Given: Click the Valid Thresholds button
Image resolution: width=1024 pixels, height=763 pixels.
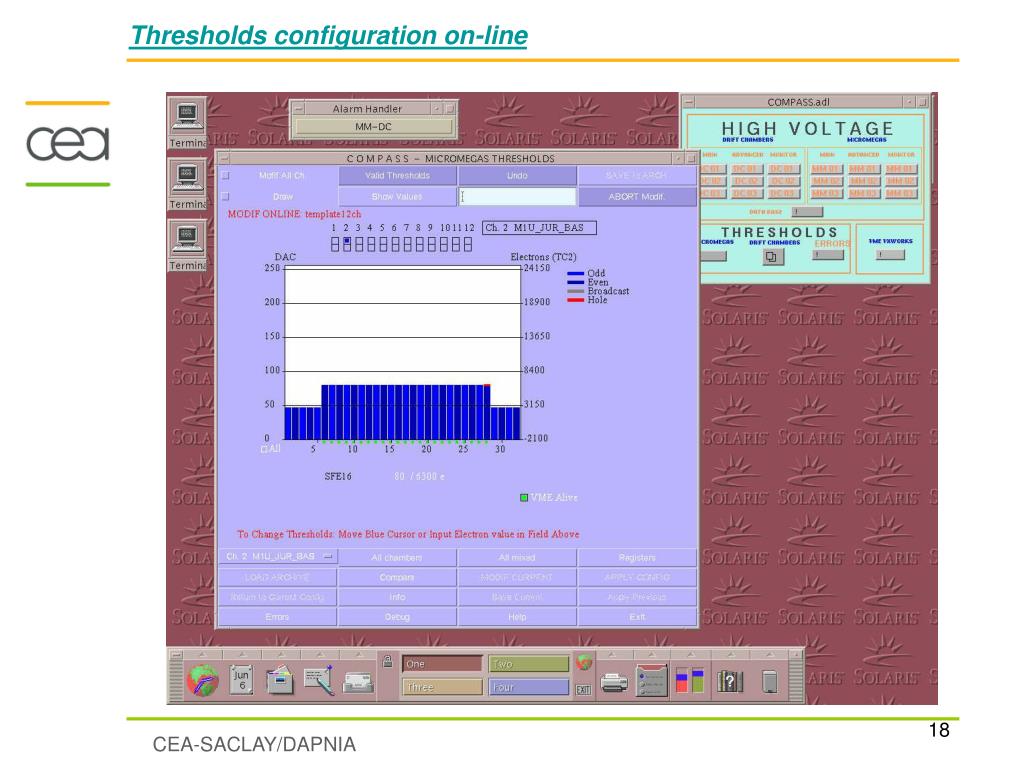Looking at the screenshot, I should (x=397, y=176).
